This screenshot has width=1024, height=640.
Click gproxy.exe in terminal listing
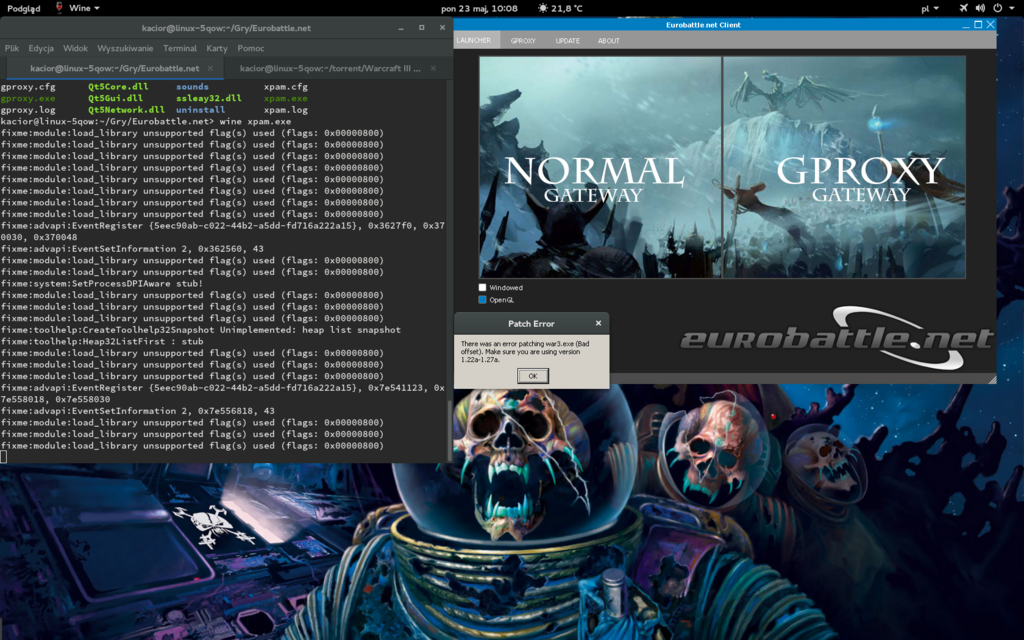click(x=28, y=98)
